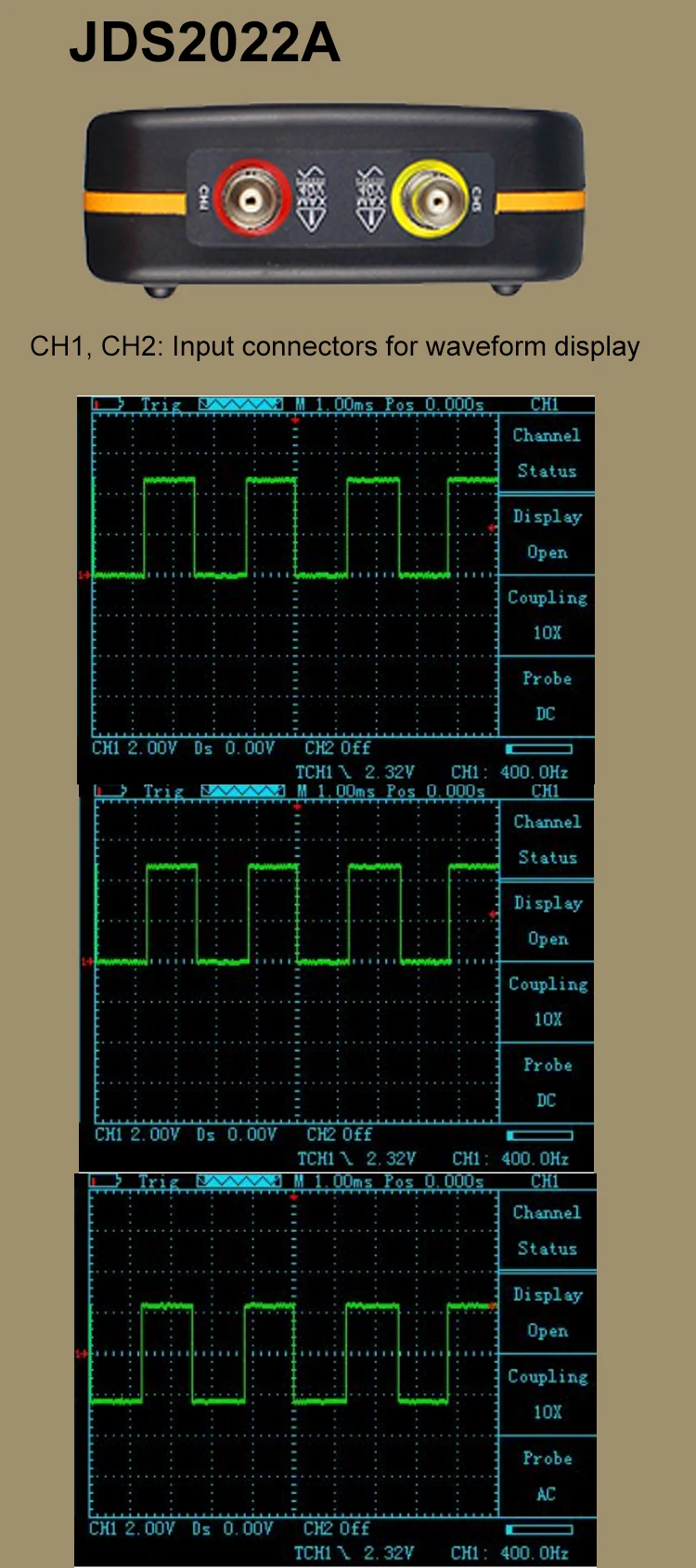Click the small progress bar in the Probe AC screen

click(539, 1529)
